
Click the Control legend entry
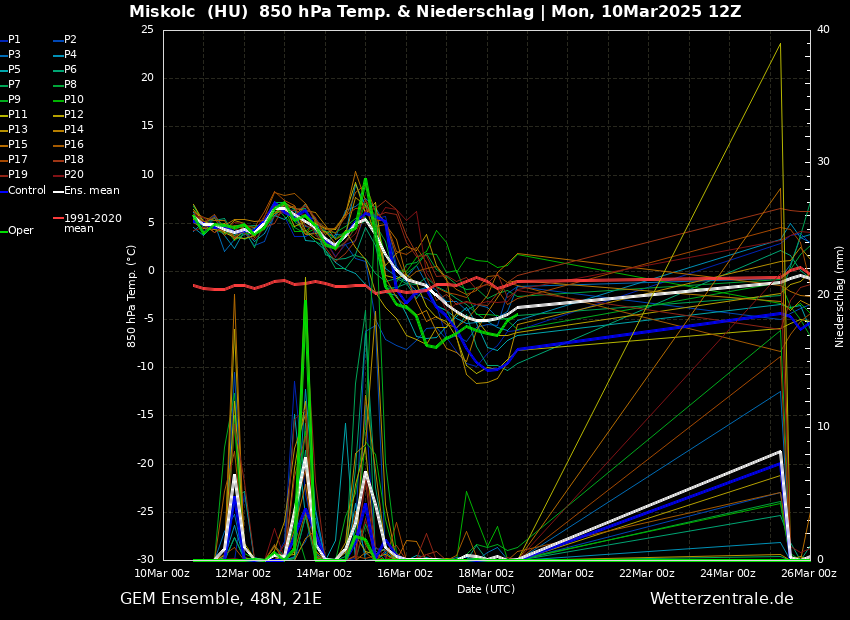(26, 190)
